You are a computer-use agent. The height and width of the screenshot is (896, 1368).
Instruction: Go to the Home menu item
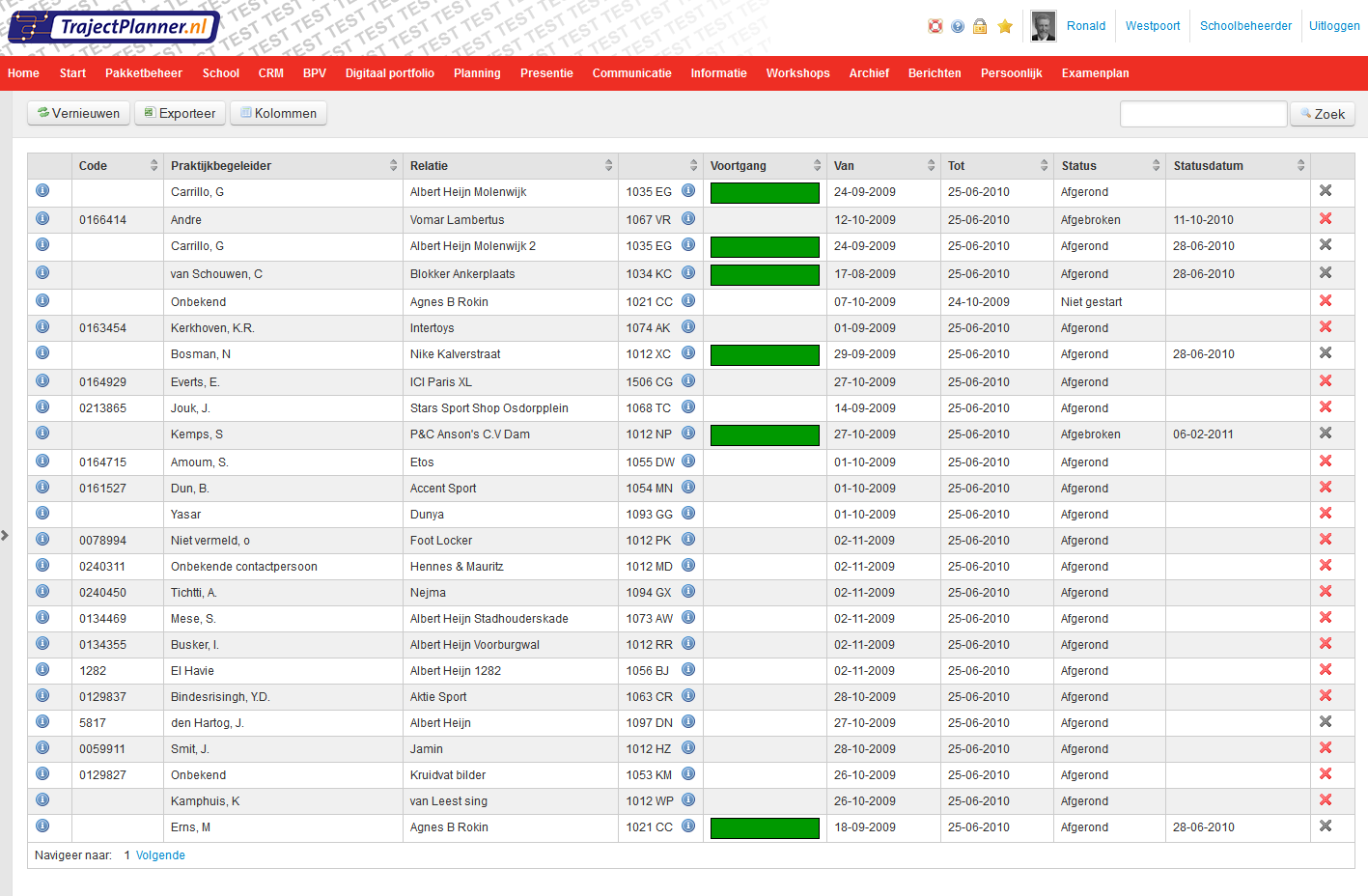click(x=23, y=73)
